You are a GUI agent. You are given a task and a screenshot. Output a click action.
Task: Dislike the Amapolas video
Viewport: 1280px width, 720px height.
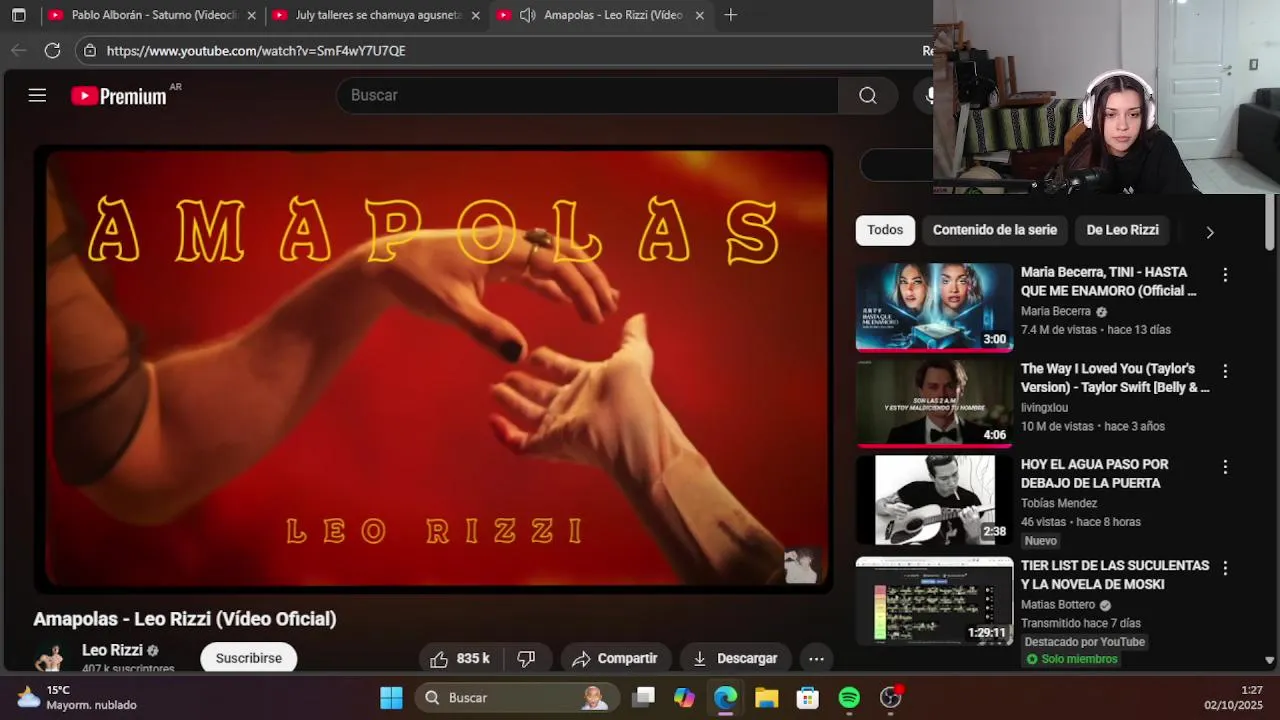527,658
